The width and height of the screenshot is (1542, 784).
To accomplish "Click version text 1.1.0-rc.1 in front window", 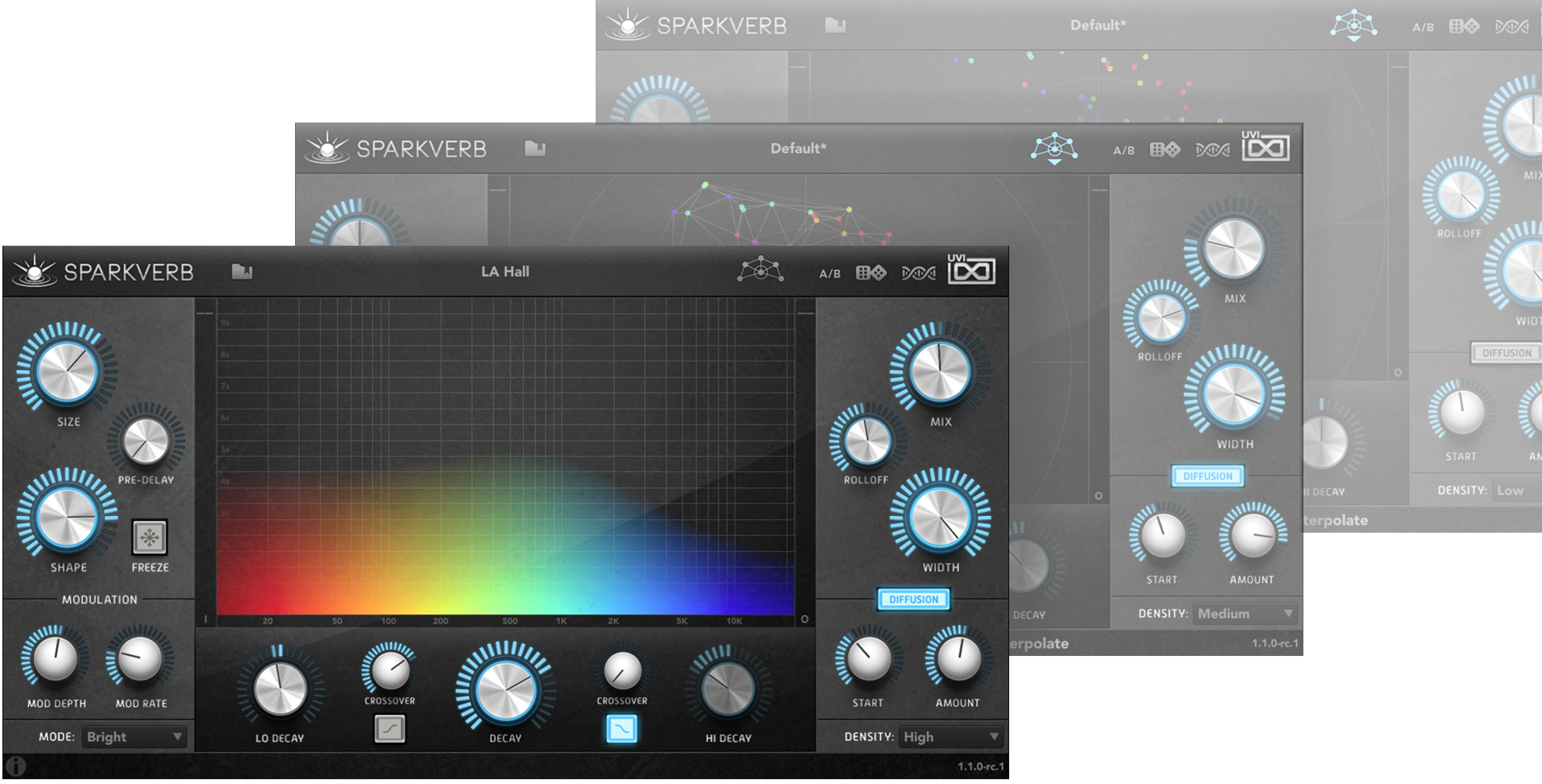I will tap(981, 767).
